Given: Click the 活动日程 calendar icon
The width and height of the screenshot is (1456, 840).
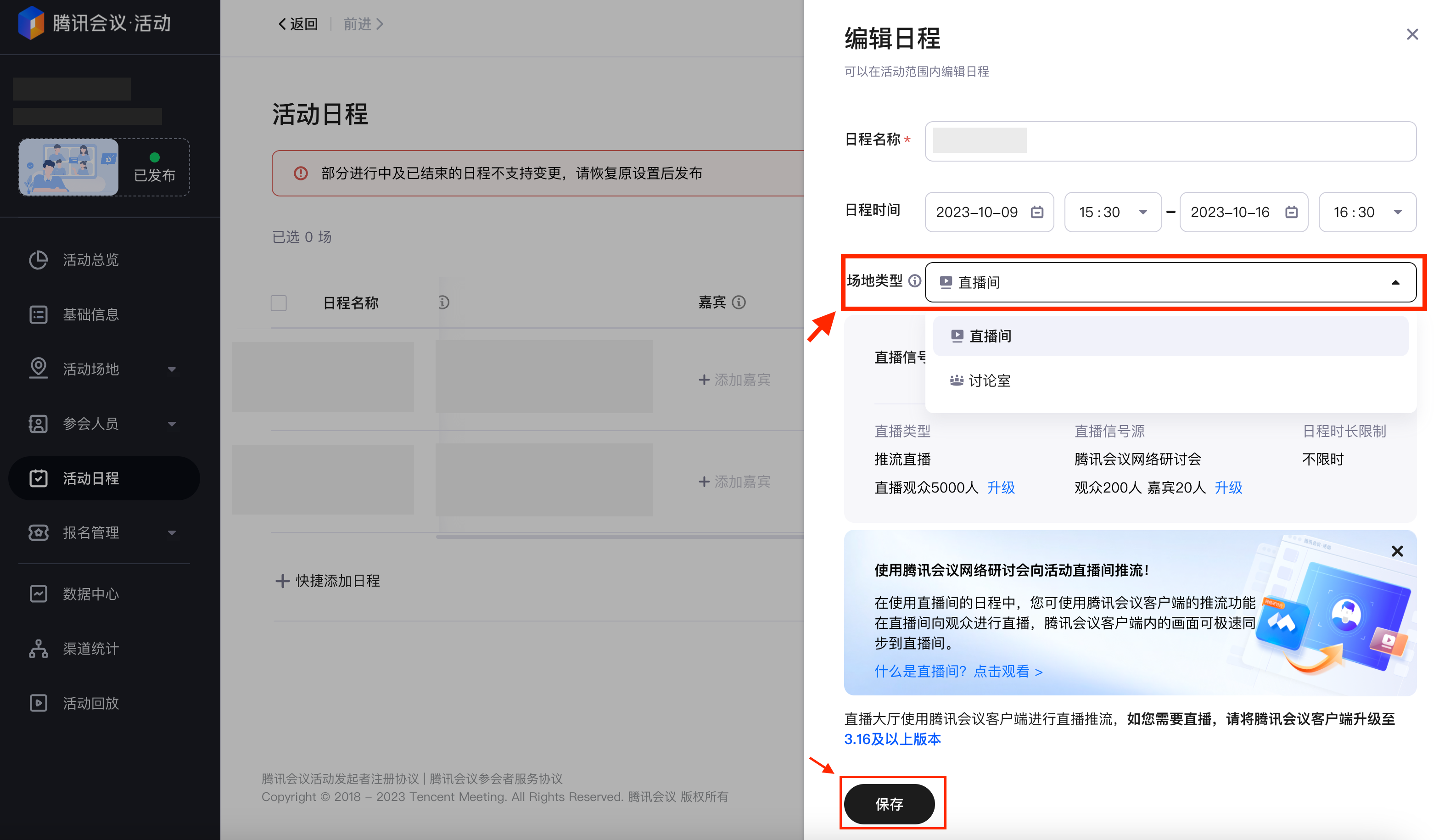Looking at the screenshot, I should (x=38, y=478).
